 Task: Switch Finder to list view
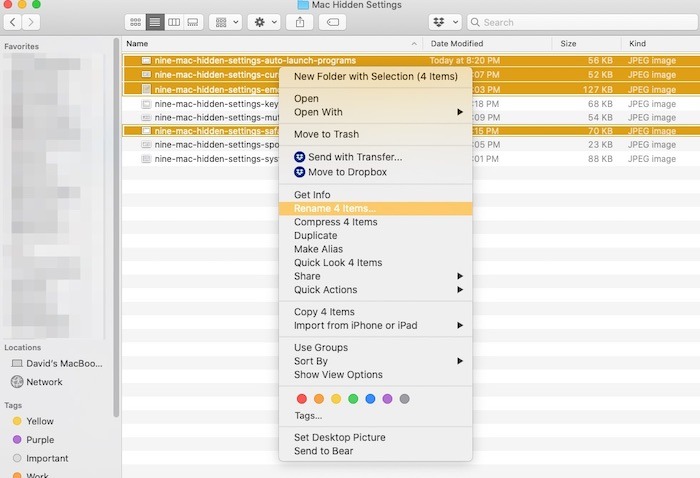click(155, 22)
